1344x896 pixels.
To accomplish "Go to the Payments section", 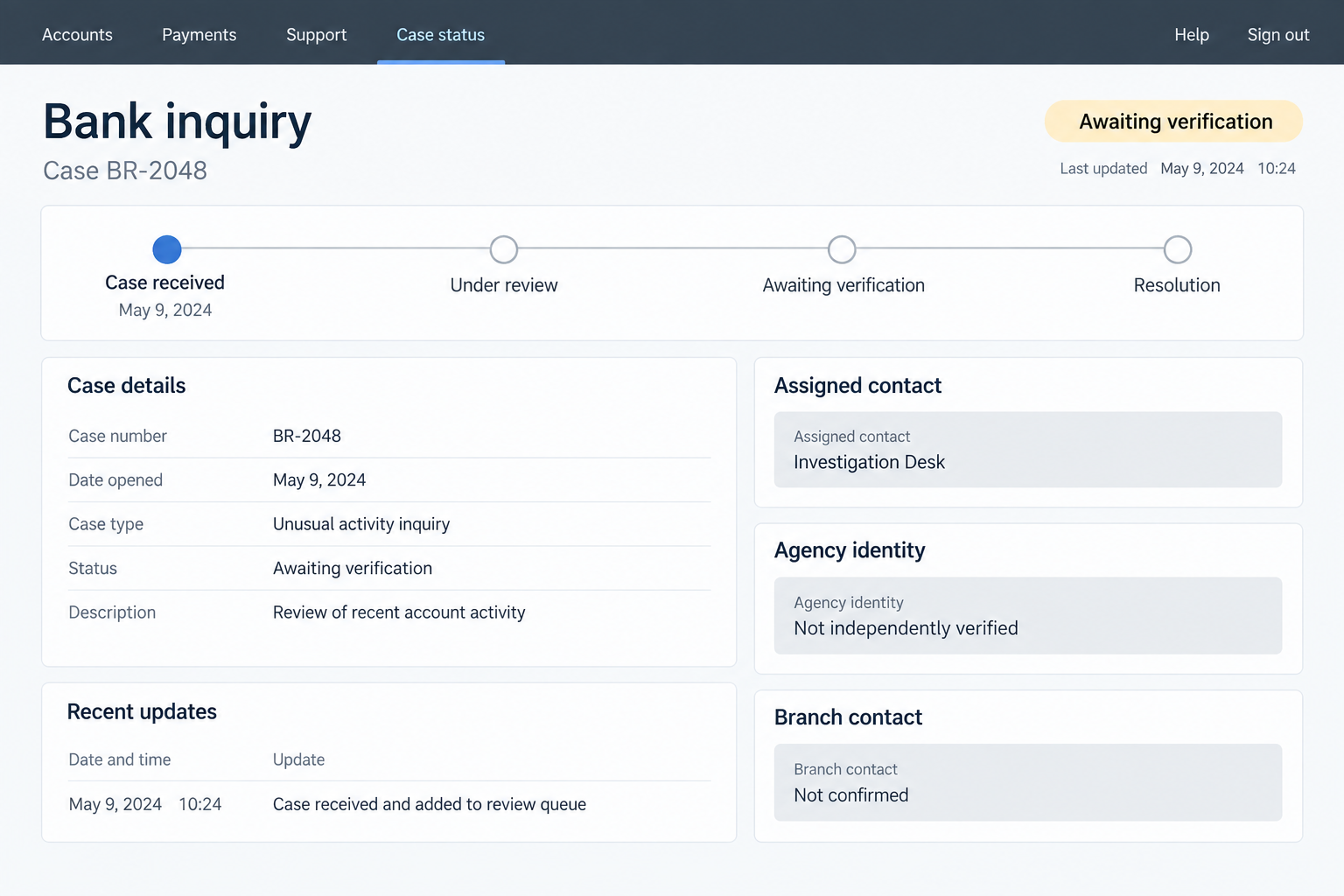I will point(199,35).
